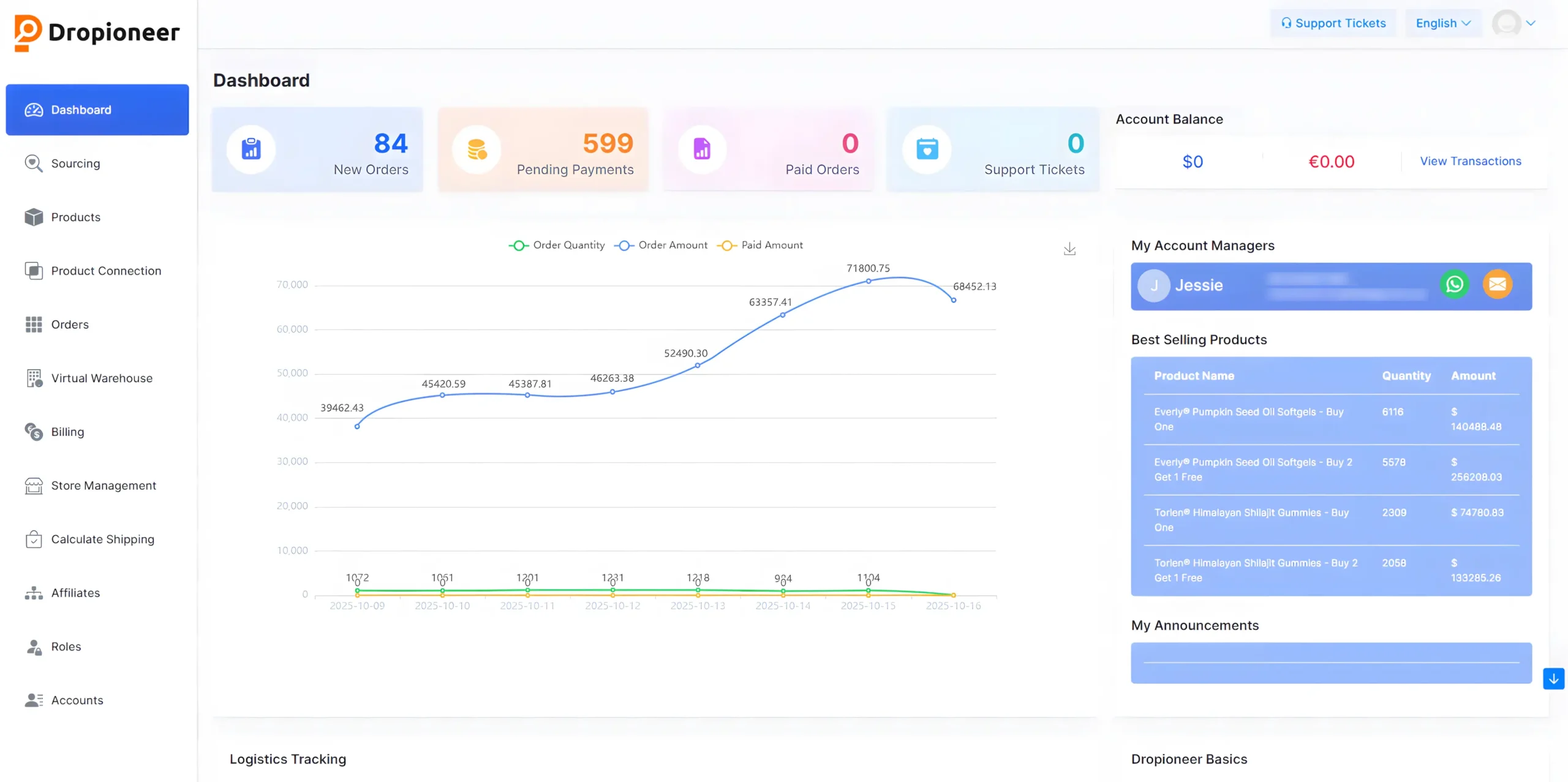Click the Dropioneer logo

[97, 32]
